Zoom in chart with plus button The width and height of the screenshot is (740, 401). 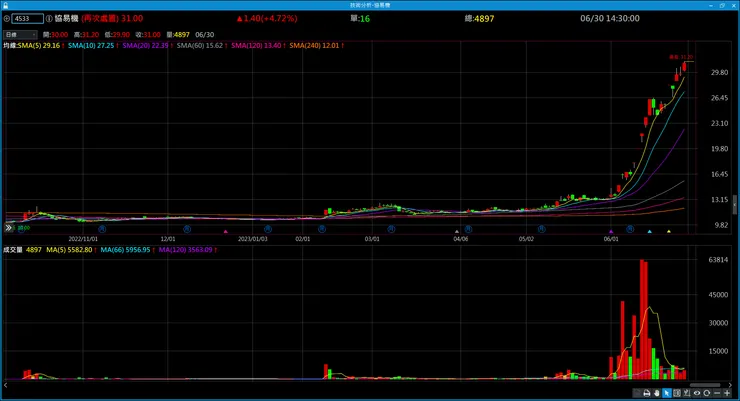[x=727, y=393]
